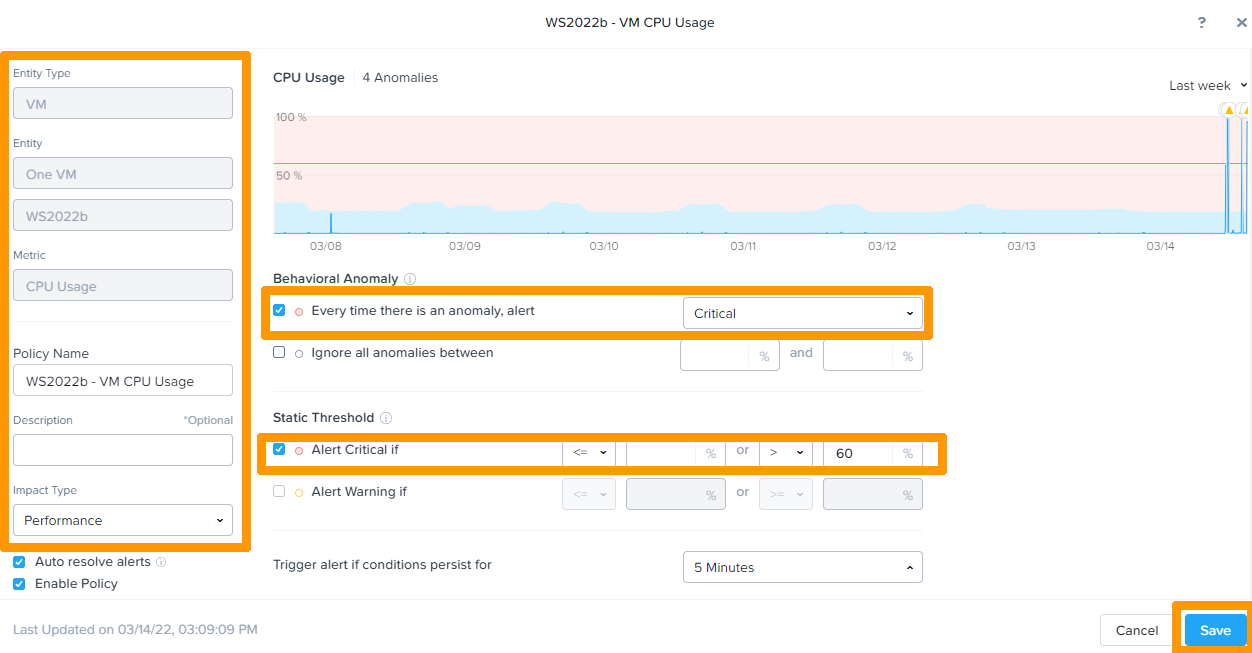Open the Alert Critical greater-than operator dropdown
Viewport: 1252px width, 653px height.
785,453
